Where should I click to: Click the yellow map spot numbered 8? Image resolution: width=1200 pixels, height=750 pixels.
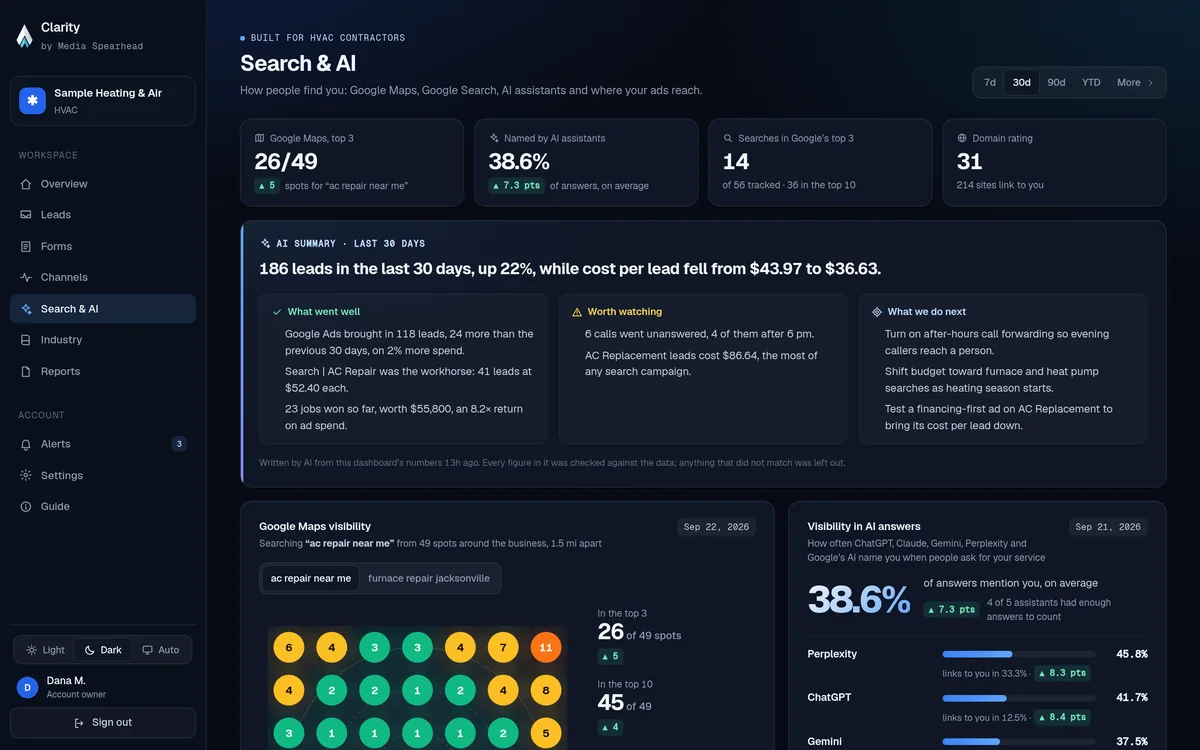[545, 690]
